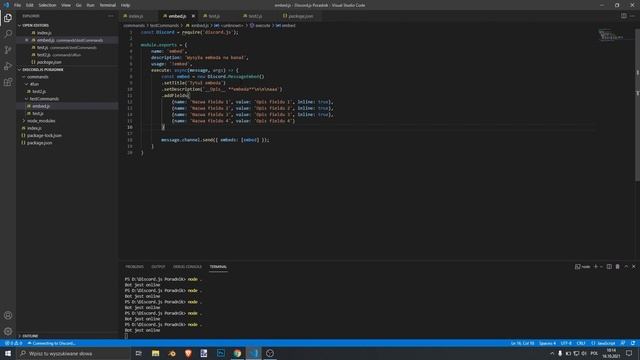The image size is (640, 360).
Task: Click the Ln, Col cursor position item
Action: (x=522, y=343)
